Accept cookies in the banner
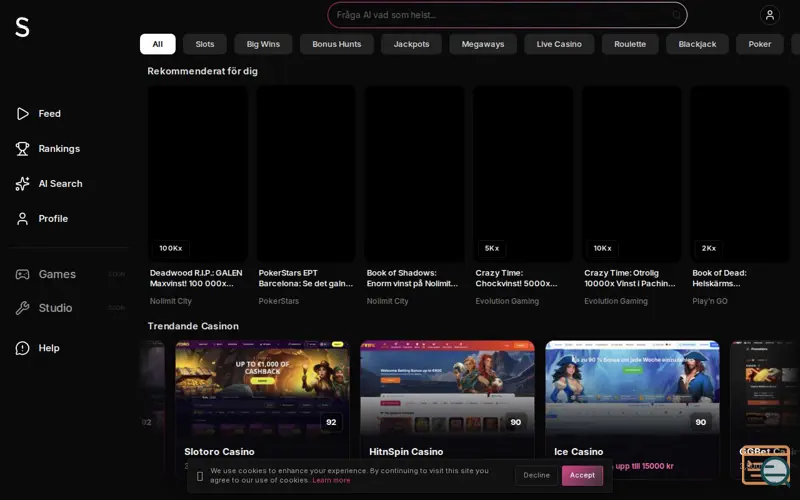The height and width of the screenshot is (500, 800). click(x=582, y=475)
